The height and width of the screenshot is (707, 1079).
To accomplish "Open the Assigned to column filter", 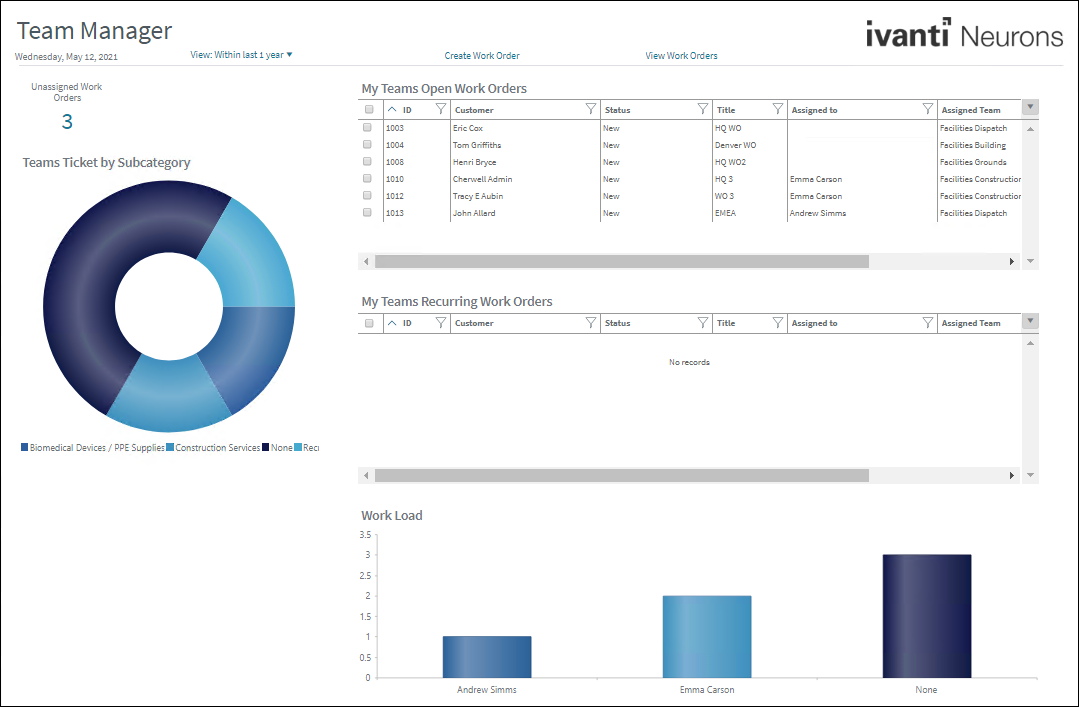I will pyautogui.click(x=927, y=109).
